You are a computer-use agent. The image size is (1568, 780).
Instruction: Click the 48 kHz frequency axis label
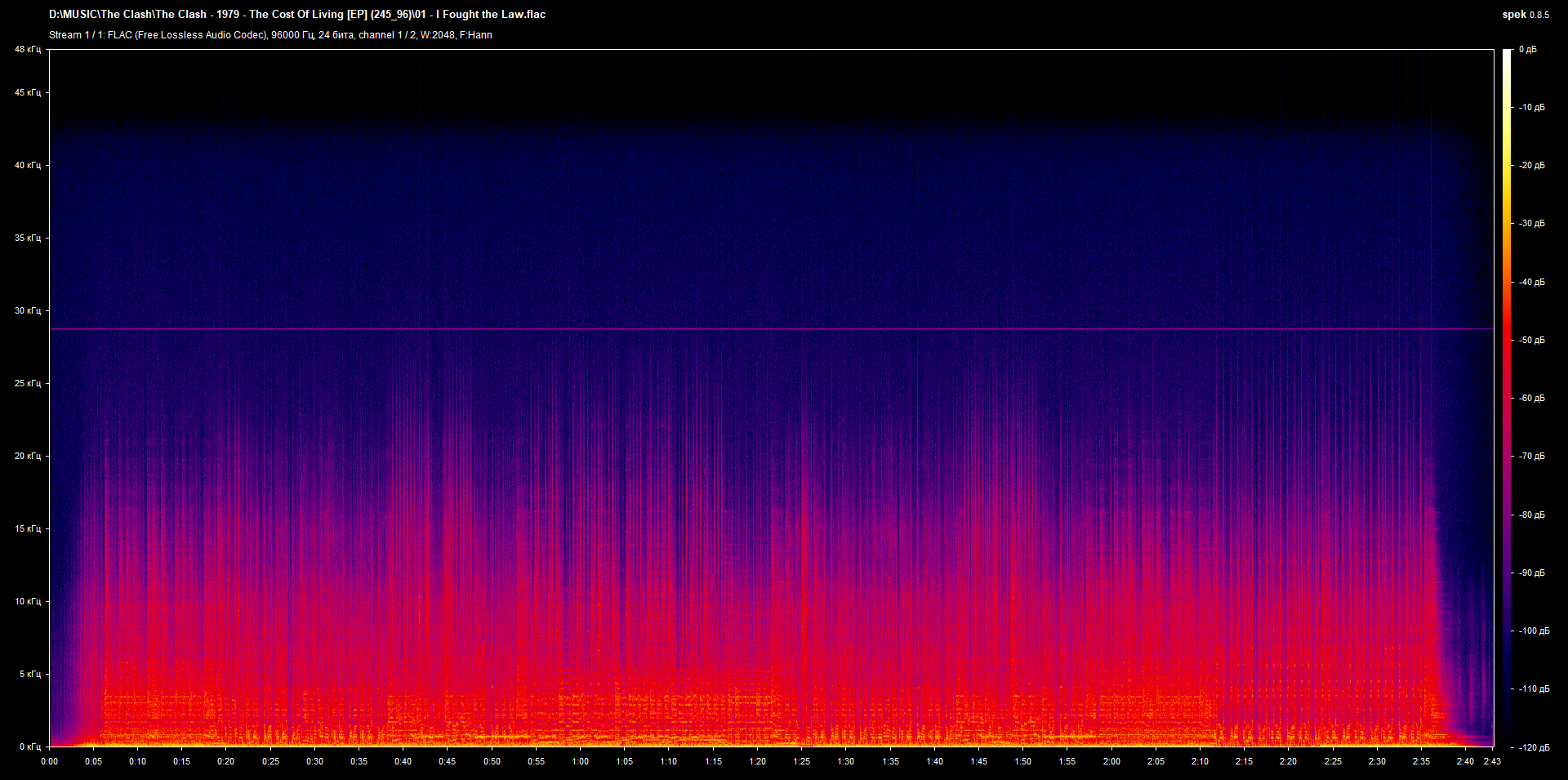[x=28, y=50]
